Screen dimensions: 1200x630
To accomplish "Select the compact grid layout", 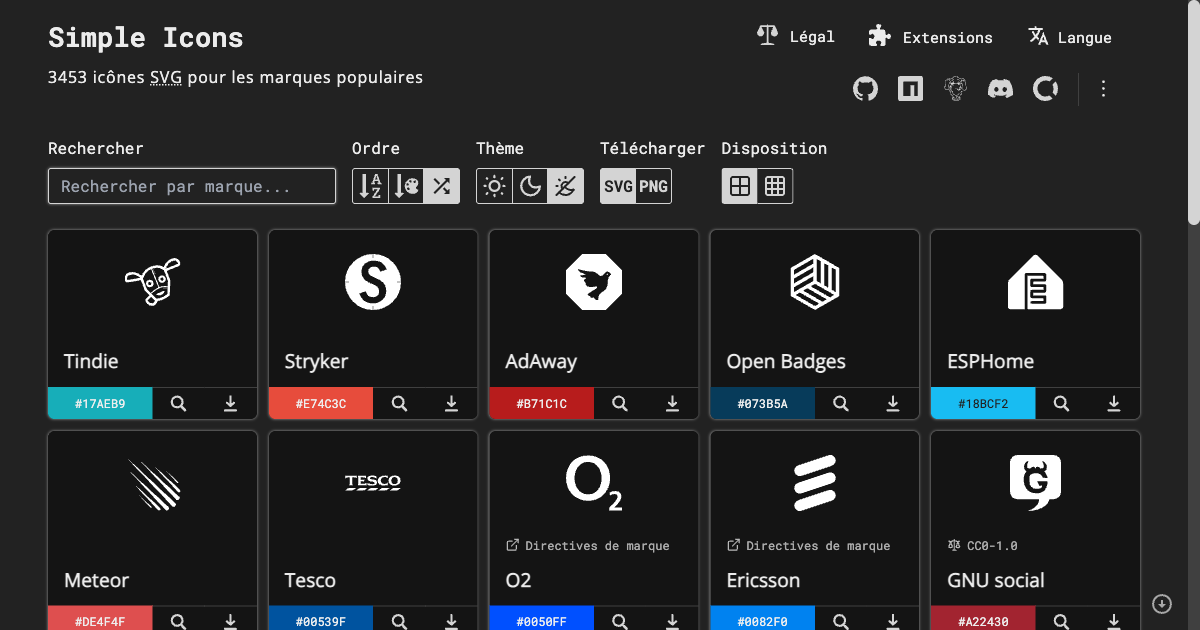I will 775,186.
